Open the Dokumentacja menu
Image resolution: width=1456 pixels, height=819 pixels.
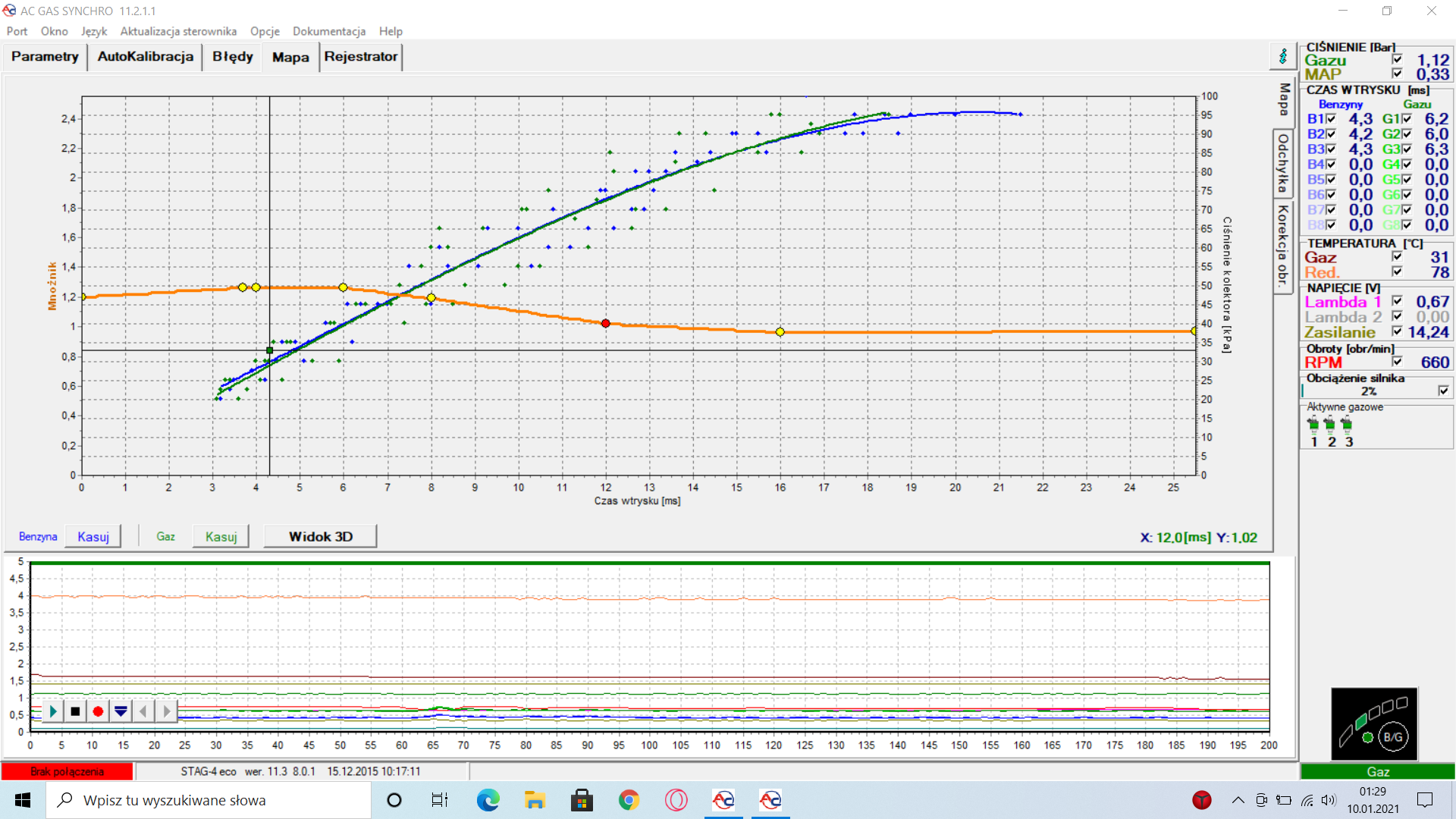tap(329, 31)
